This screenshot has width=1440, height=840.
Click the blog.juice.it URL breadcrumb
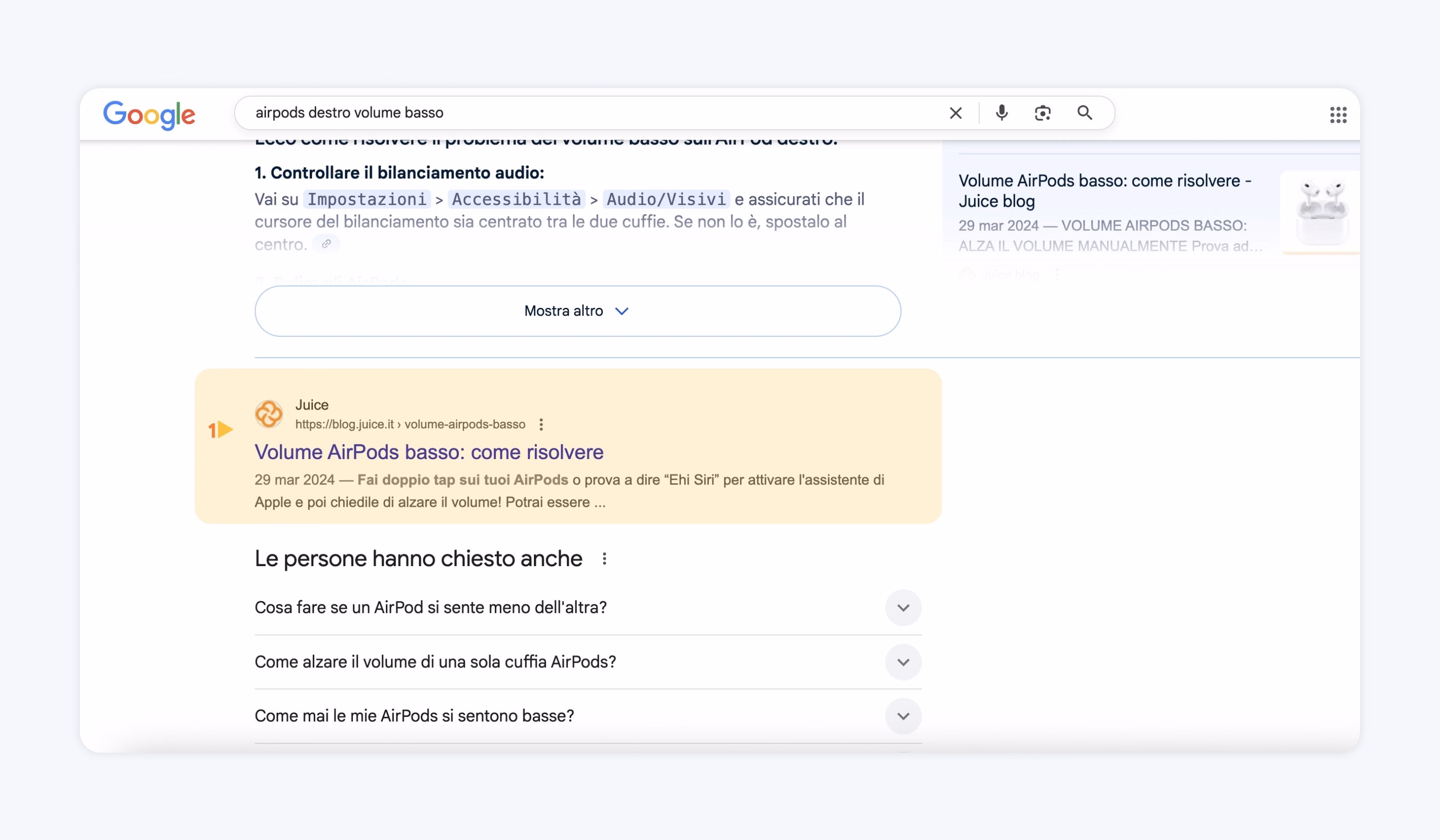410,425
